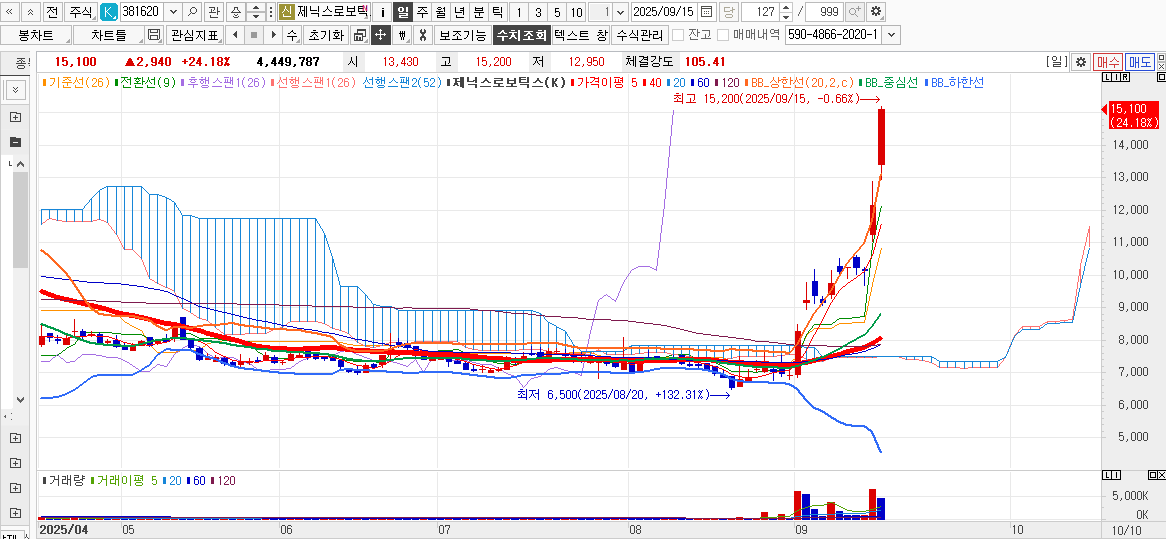Enable the 잔고 checkbox
1166x539 pixels.
click(x=678, y=35)
